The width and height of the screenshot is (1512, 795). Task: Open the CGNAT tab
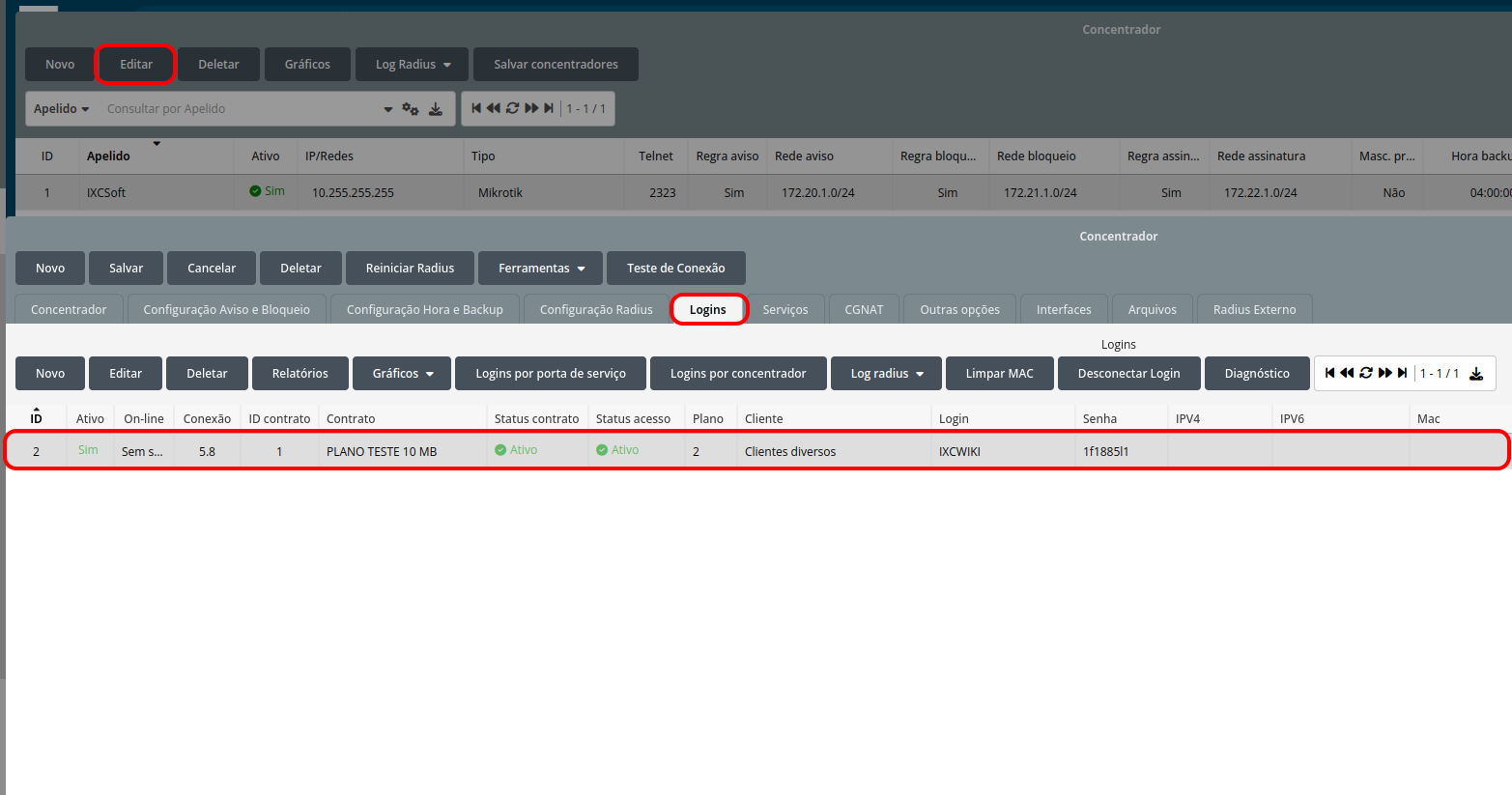[864, 309]
